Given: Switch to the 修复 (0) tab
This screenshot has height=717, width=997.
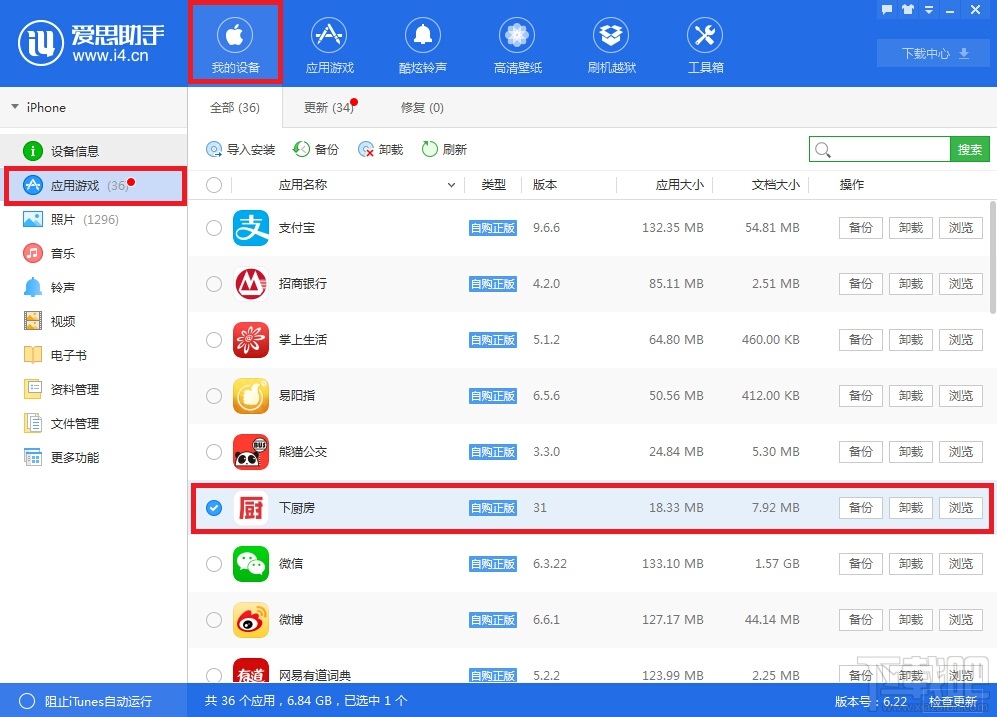Looking at the screenshot, I should [421, 107].
